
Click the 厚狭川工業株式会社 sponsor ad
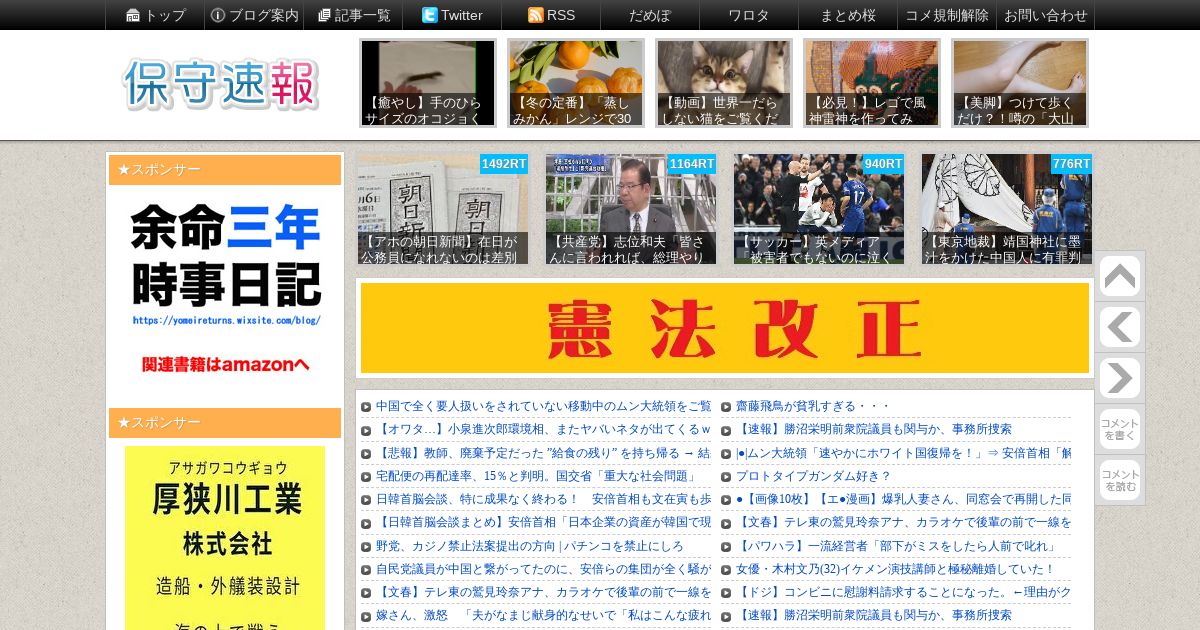225,538
